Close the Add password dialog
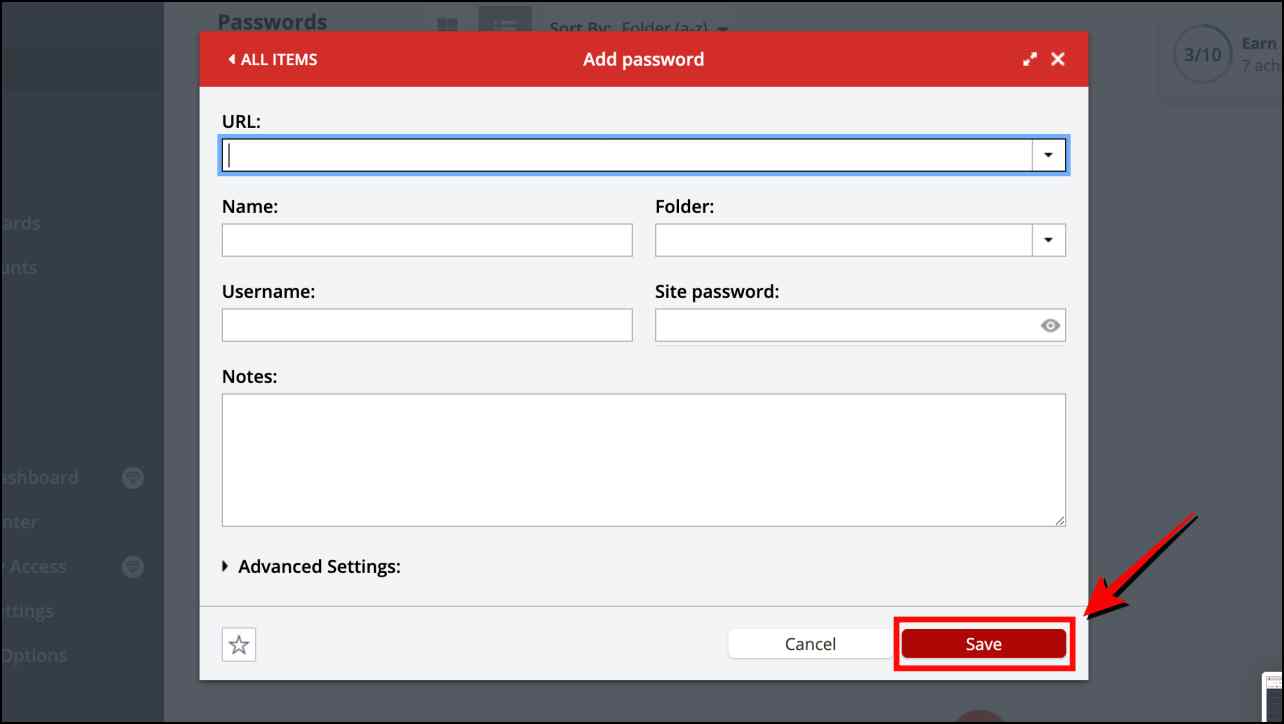Image resolution: width=1284 pixels, height=724 pixels. [1058, 59]
